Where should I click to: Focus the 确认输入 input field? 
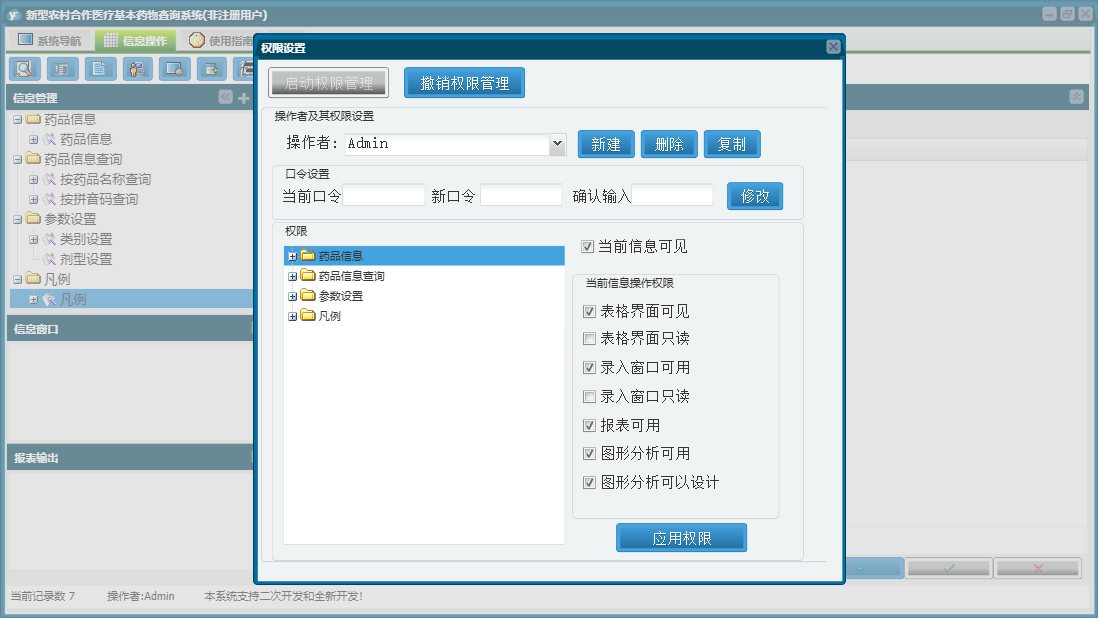point(672,195)
